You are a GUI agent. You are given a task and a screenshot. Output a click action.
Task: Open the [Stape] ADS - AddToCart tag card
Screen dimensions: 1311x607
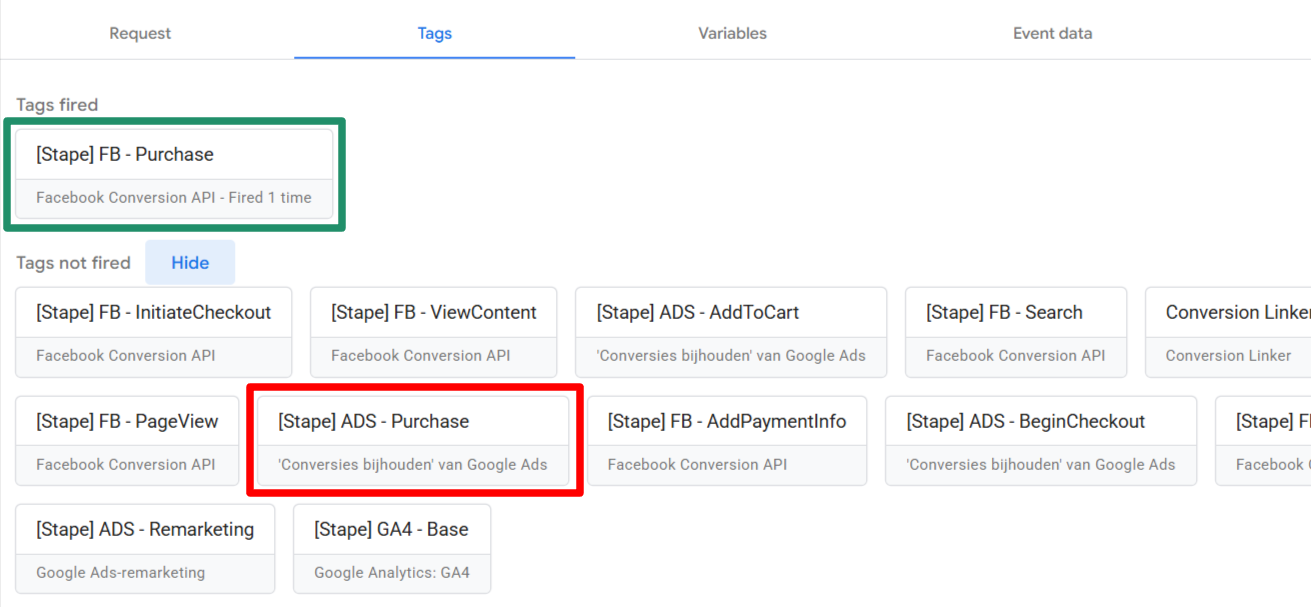pos(731,332)
